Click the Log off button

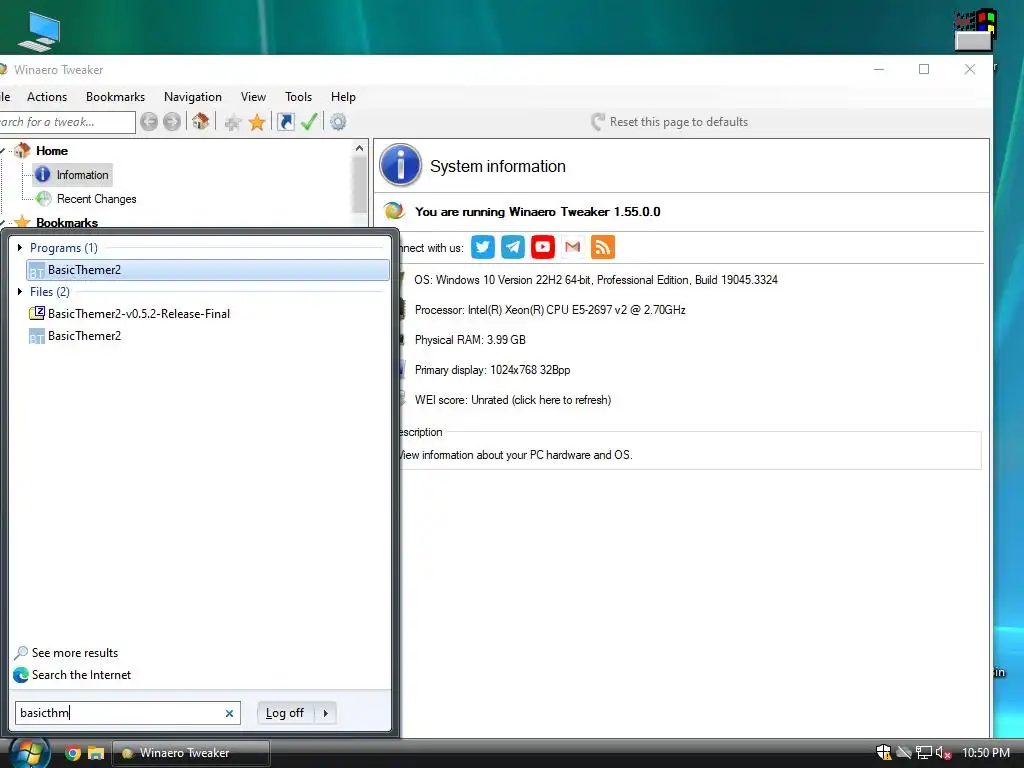tap(285, 713)
